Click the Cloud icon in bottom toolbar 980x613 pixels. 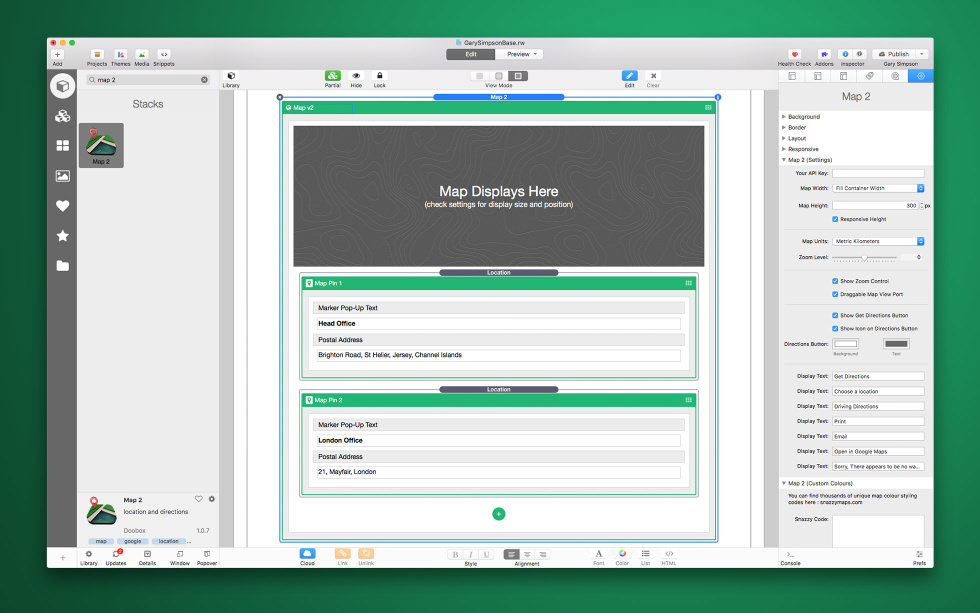307,554
